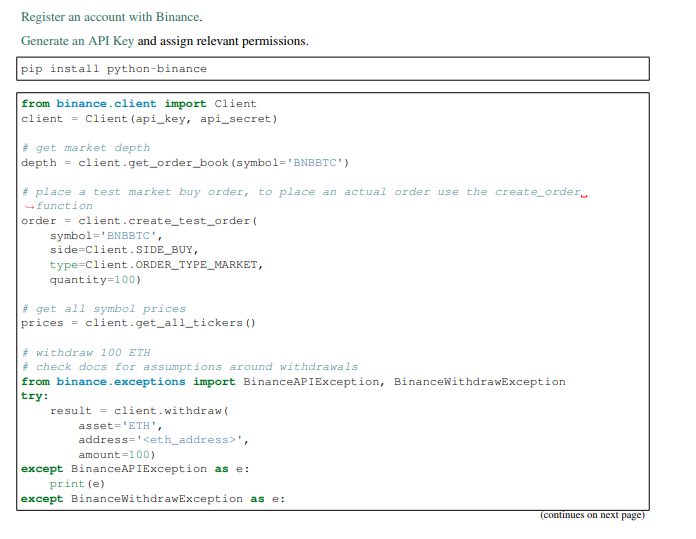Click the 'order = client.create_test_order(' line

point(139,221)
